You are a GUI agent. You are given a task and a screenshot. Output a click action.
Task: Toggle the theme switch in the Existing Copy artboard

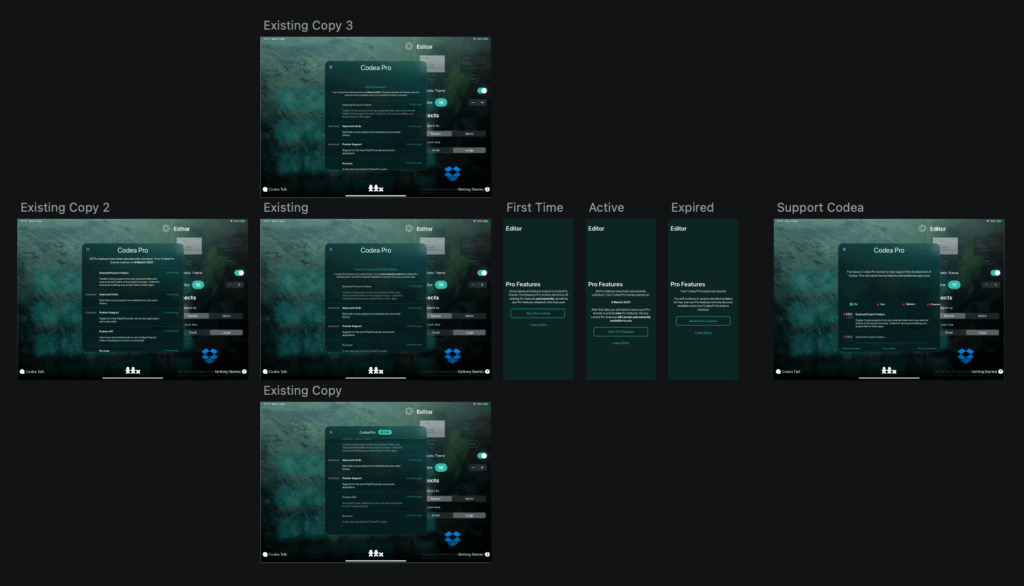(482, 456)
